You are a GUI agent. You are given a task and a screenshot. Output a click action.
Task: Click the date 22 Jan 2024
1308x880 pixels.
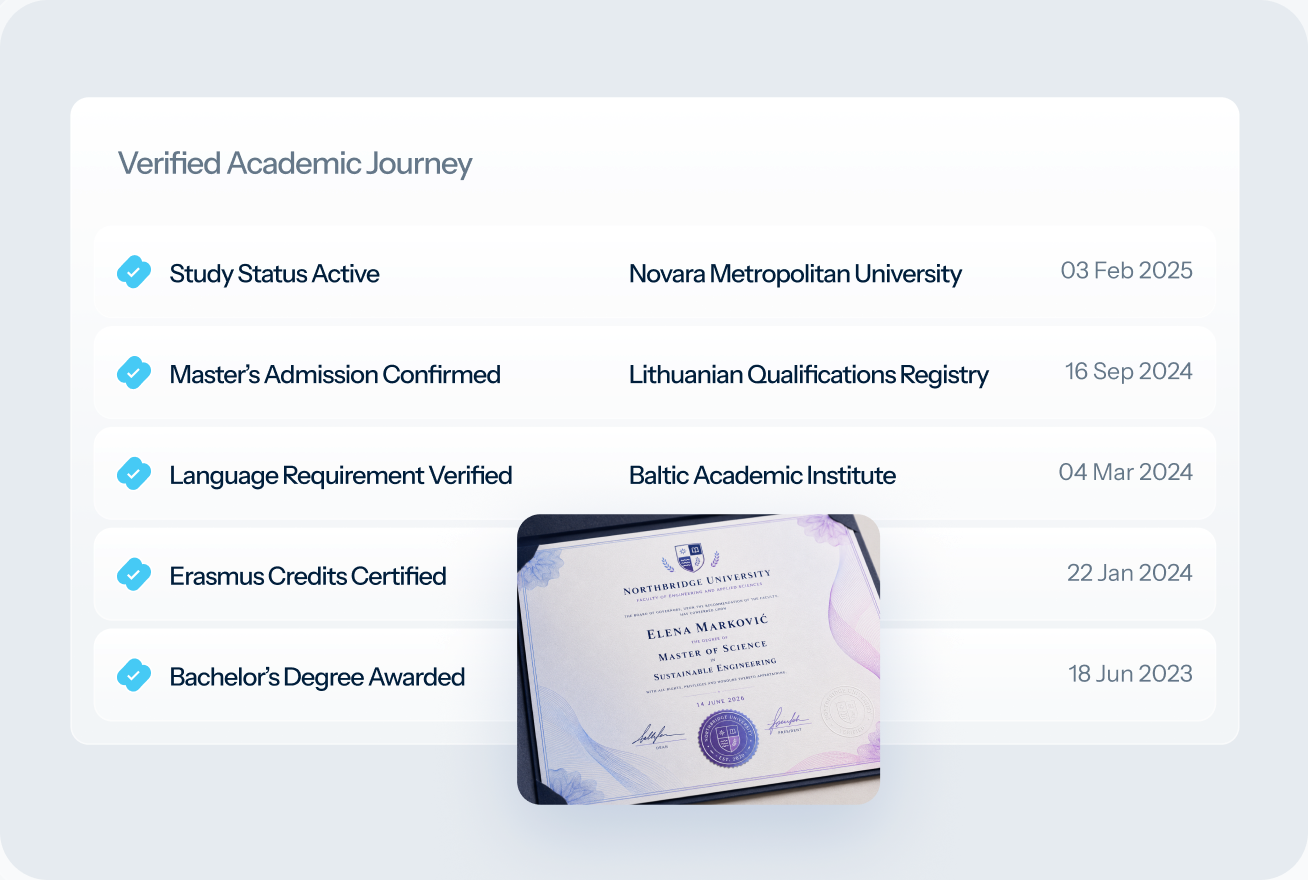pyautogui.click(x=1130, y=573)
